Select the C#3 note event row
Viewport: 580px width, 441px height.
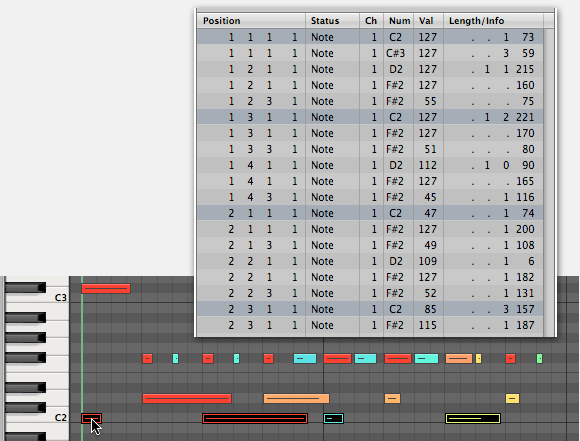click(370, 53)
